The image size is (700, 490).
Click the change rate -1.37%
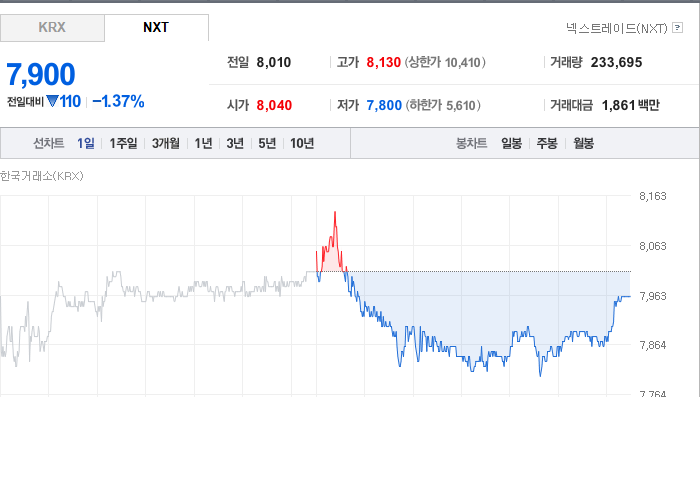tap(118, 101)
